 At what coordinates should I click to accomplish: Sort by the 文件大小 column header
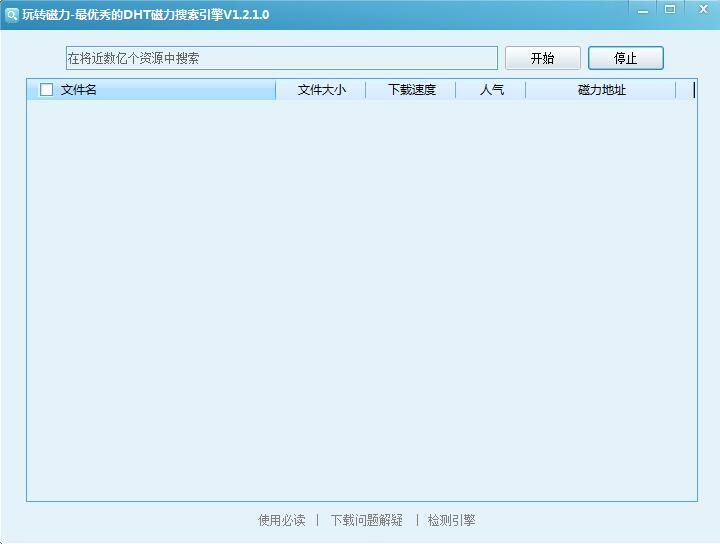321,90
